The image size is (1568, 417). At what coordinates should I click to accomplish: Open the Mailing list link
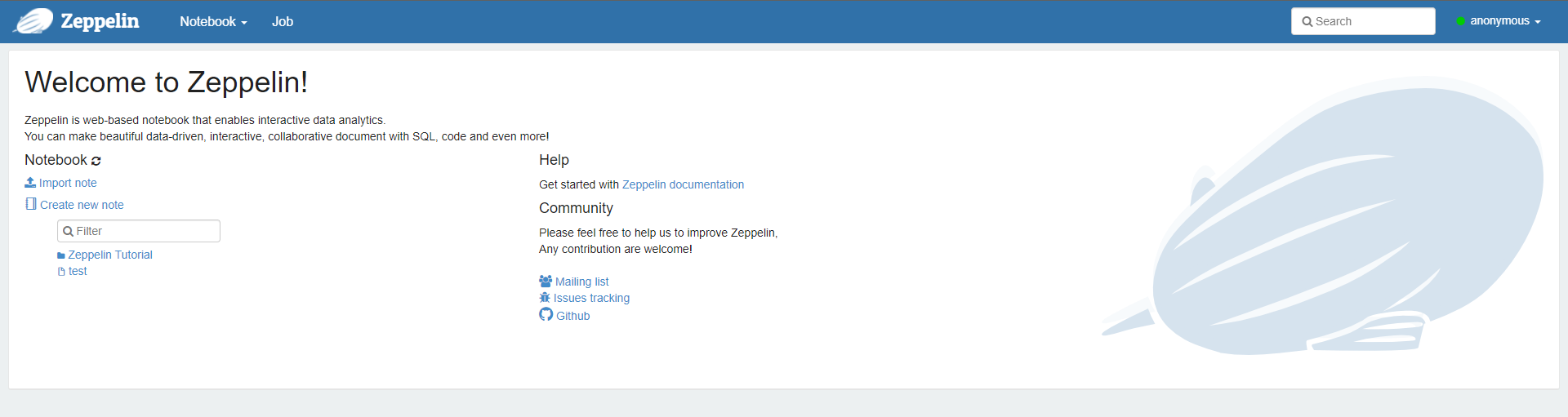581,282
